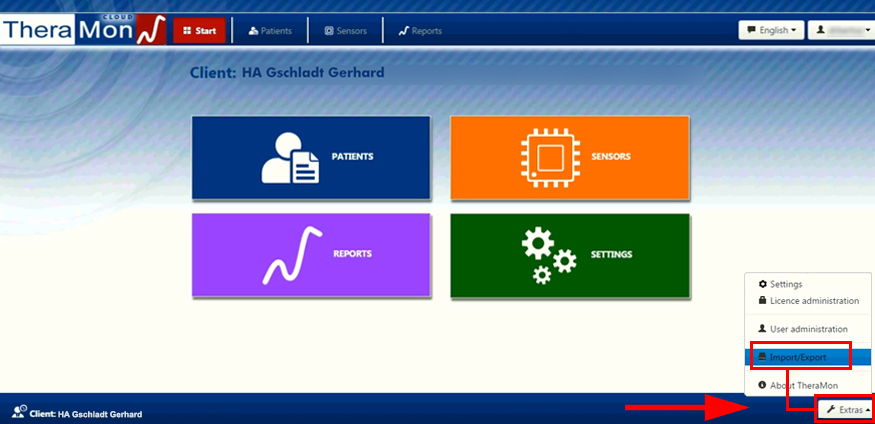Screen dimensions: 875x424
Task: Click the info icon beside About TheraMon
Action: tap(763, 385)
